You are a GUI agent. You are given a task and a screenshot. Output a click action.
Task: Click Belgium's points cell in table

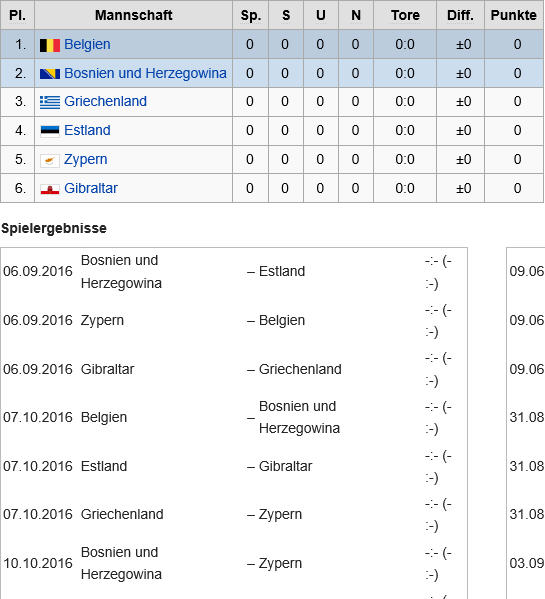pyautogui.click(x=517, y=44)
